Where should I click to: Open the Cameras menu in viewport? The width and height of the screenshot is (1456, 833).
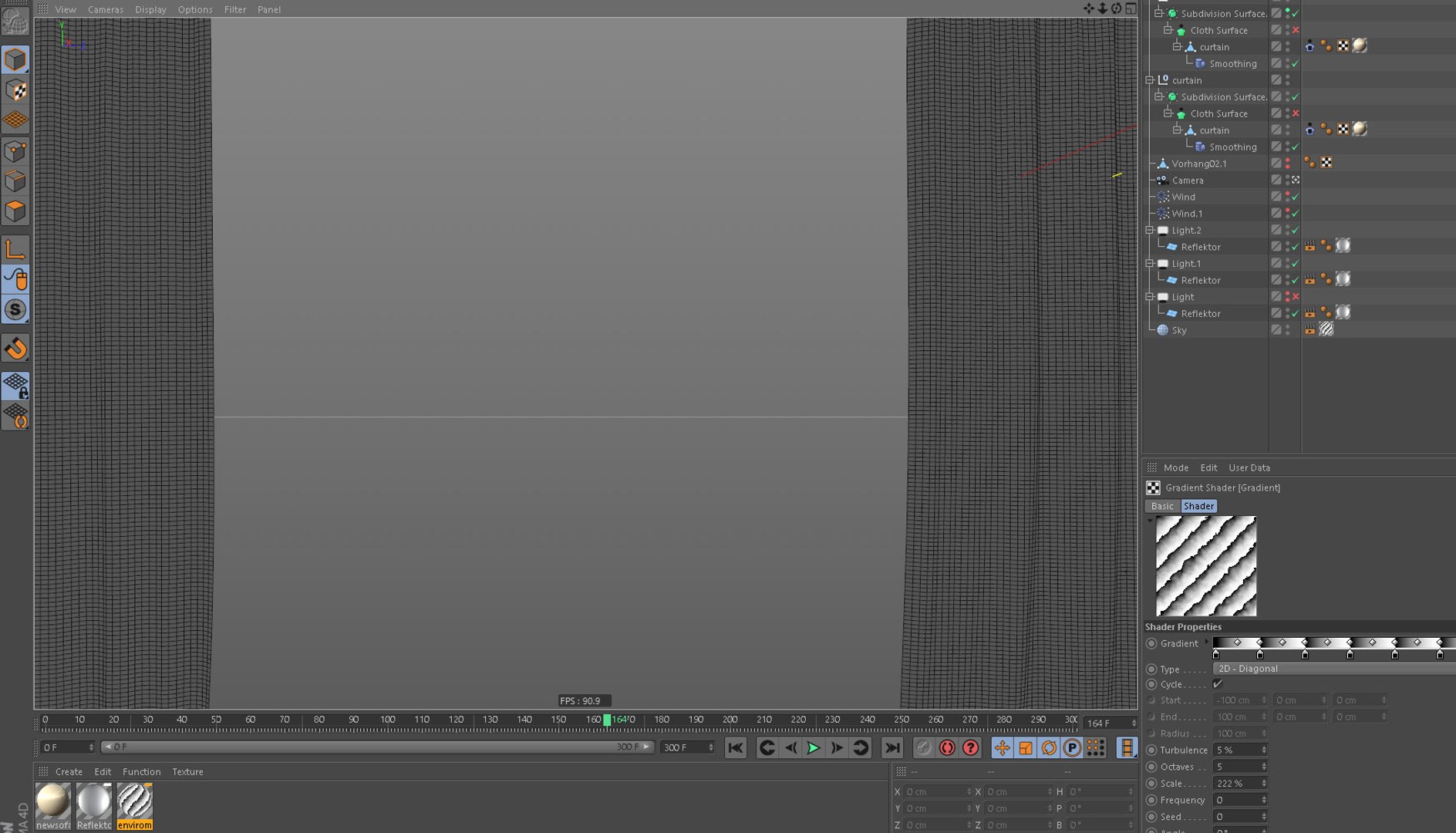[105, 9]
